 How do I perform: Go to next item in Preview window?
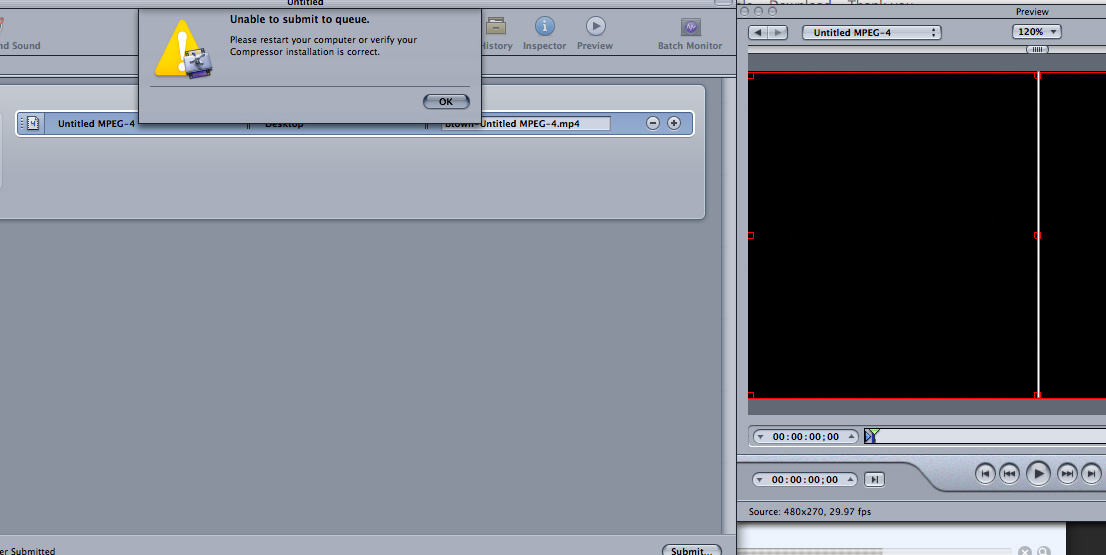(x=778, y=32)
